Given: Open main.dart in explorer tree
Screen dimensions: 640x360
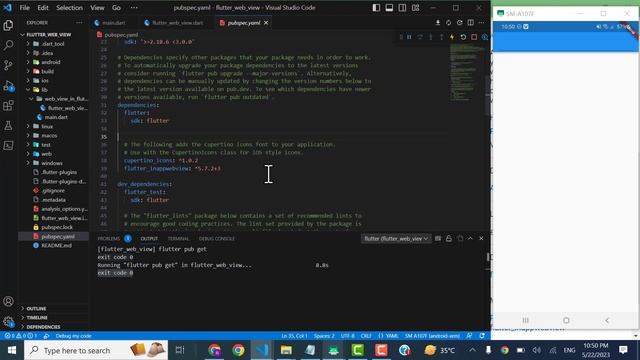Looking at the screenshot, I should click(56, 117).
